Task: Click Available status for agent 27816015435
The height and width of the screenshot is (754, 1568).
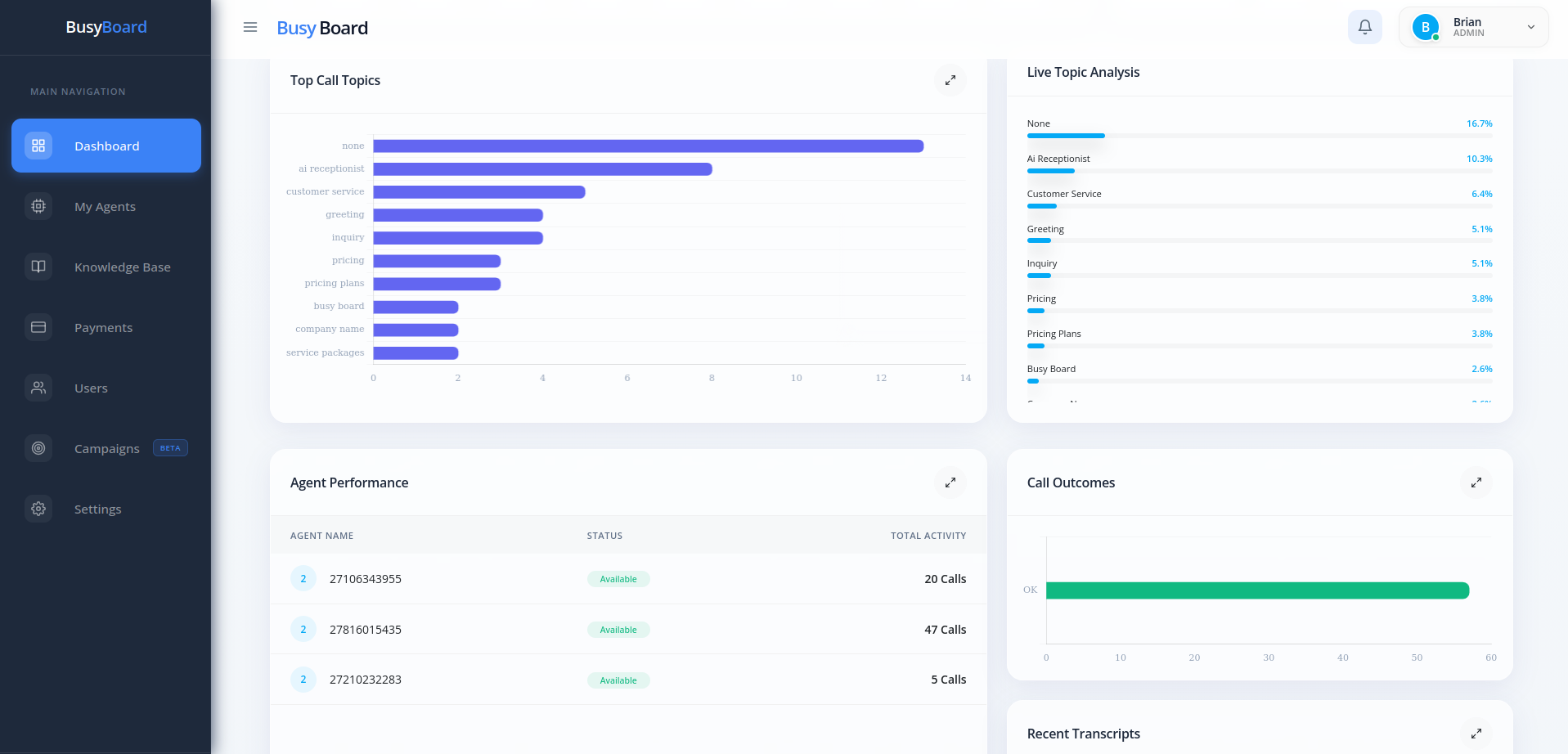Action: pyautogui.click(x=618, y=630)
